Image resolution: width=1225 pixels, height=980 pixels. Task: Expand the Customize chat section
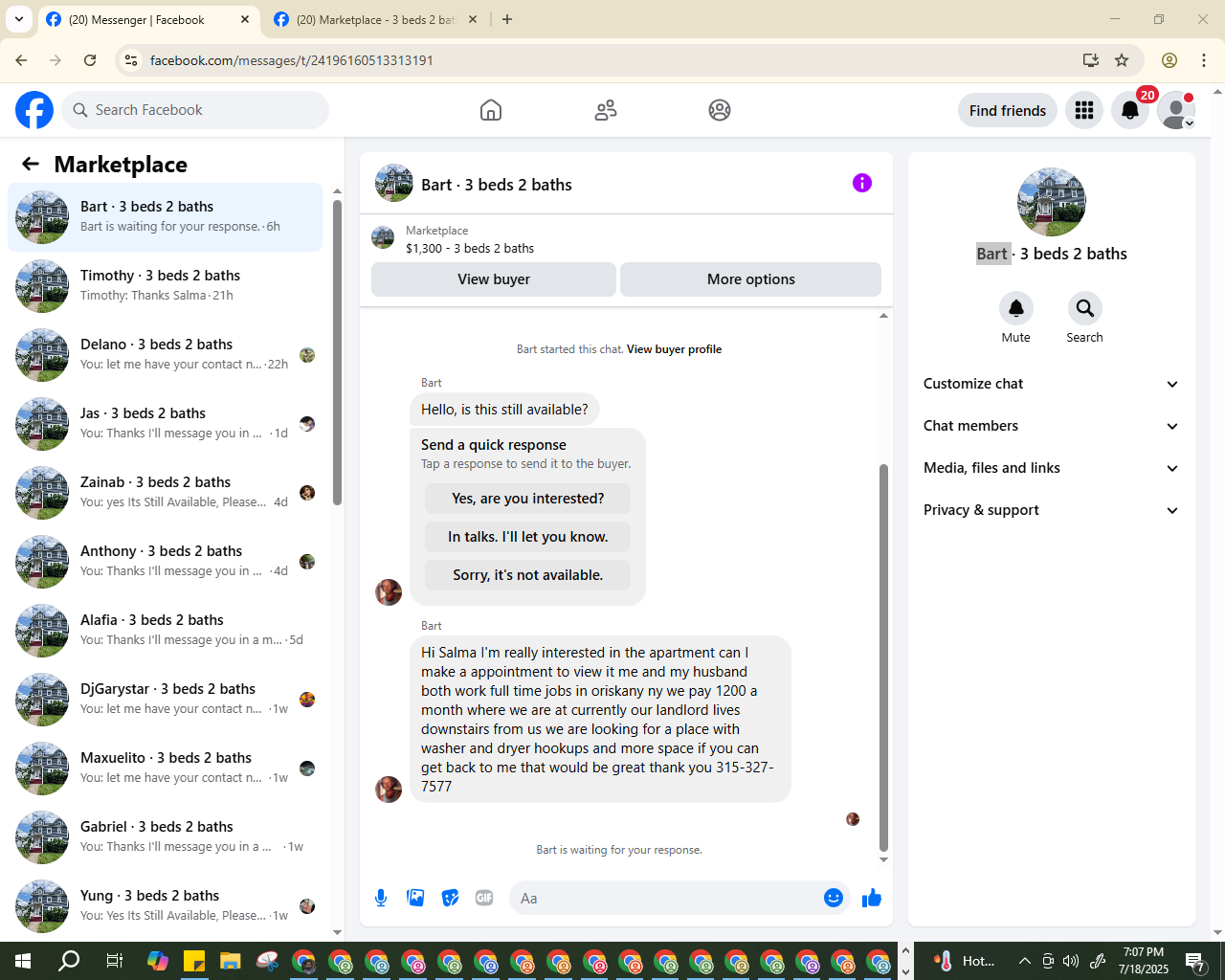point(1051,384)
